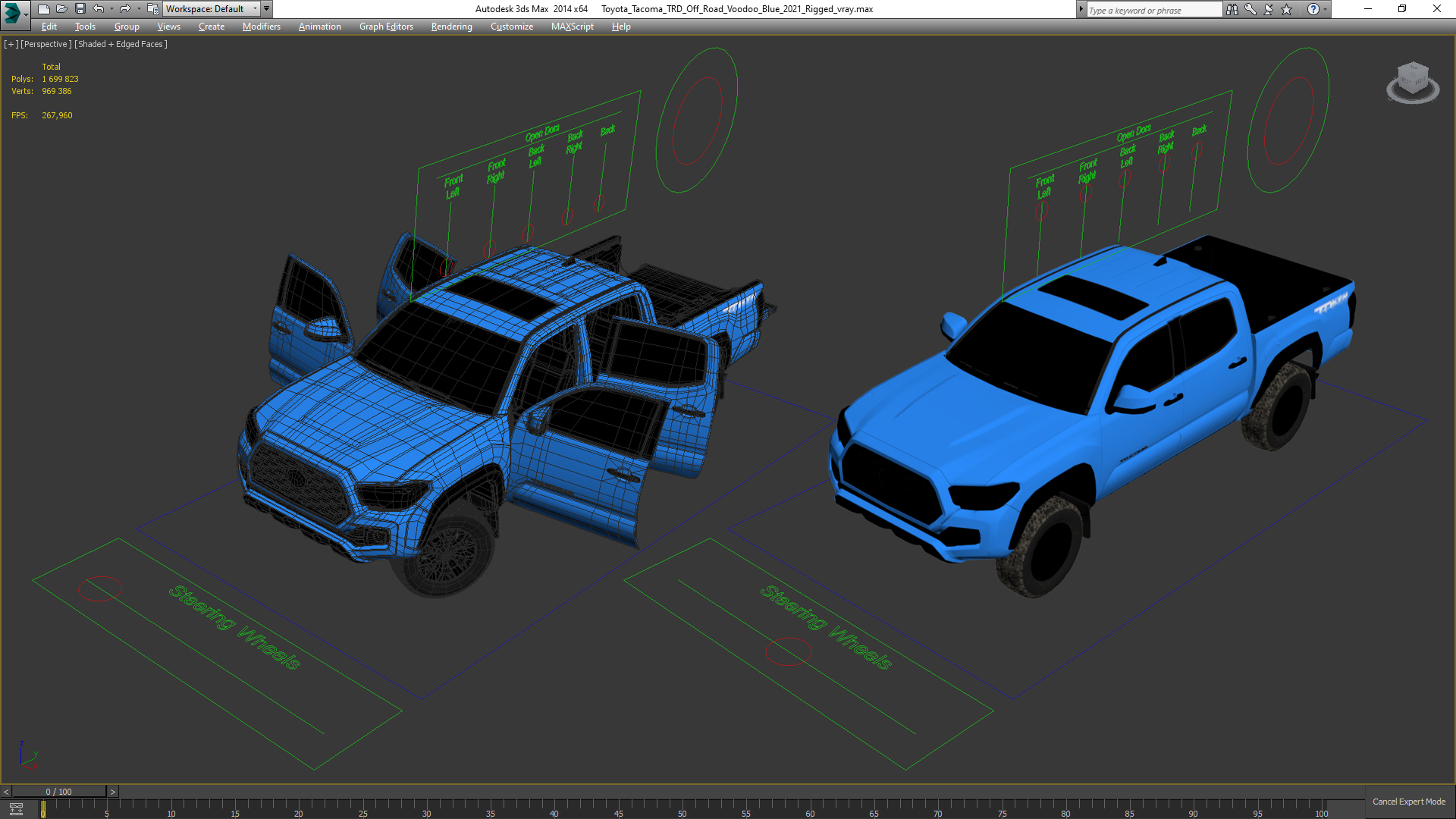Open the [Shaded + Edged Faces] shading menu

point(121,44)
